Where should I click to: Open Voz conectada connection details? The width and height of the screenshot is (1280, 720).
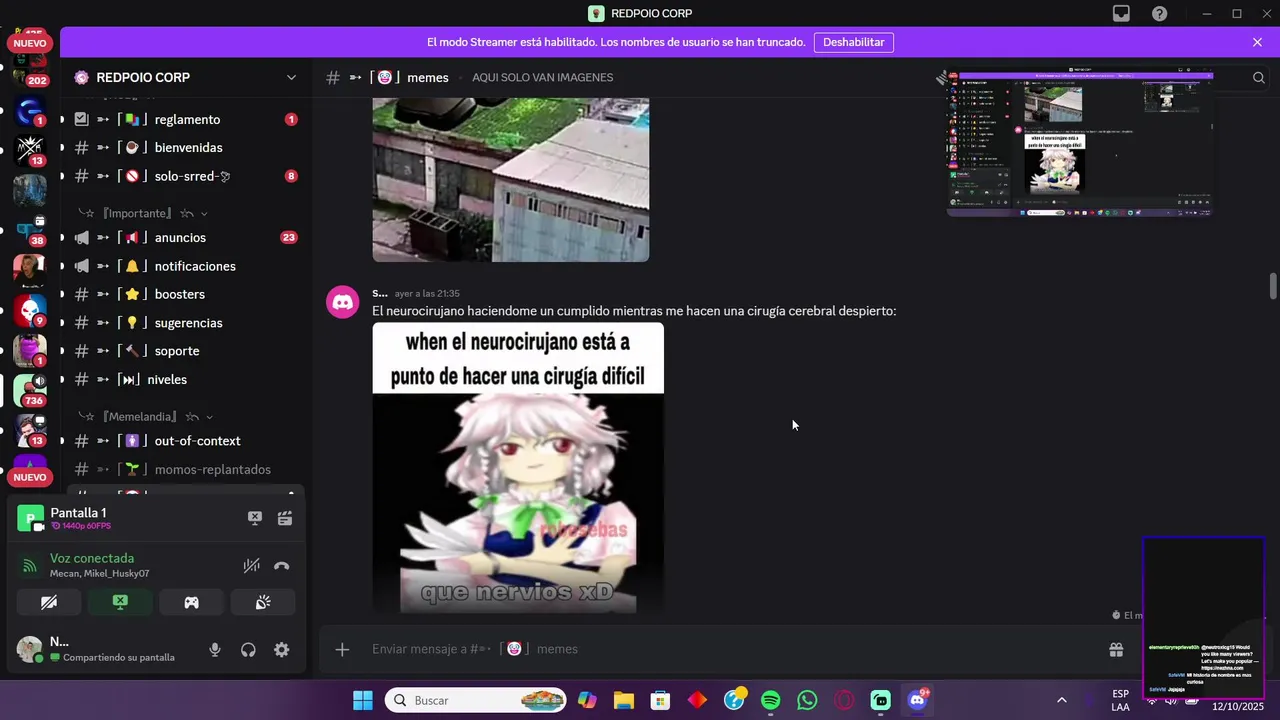[x=92, y=559]
